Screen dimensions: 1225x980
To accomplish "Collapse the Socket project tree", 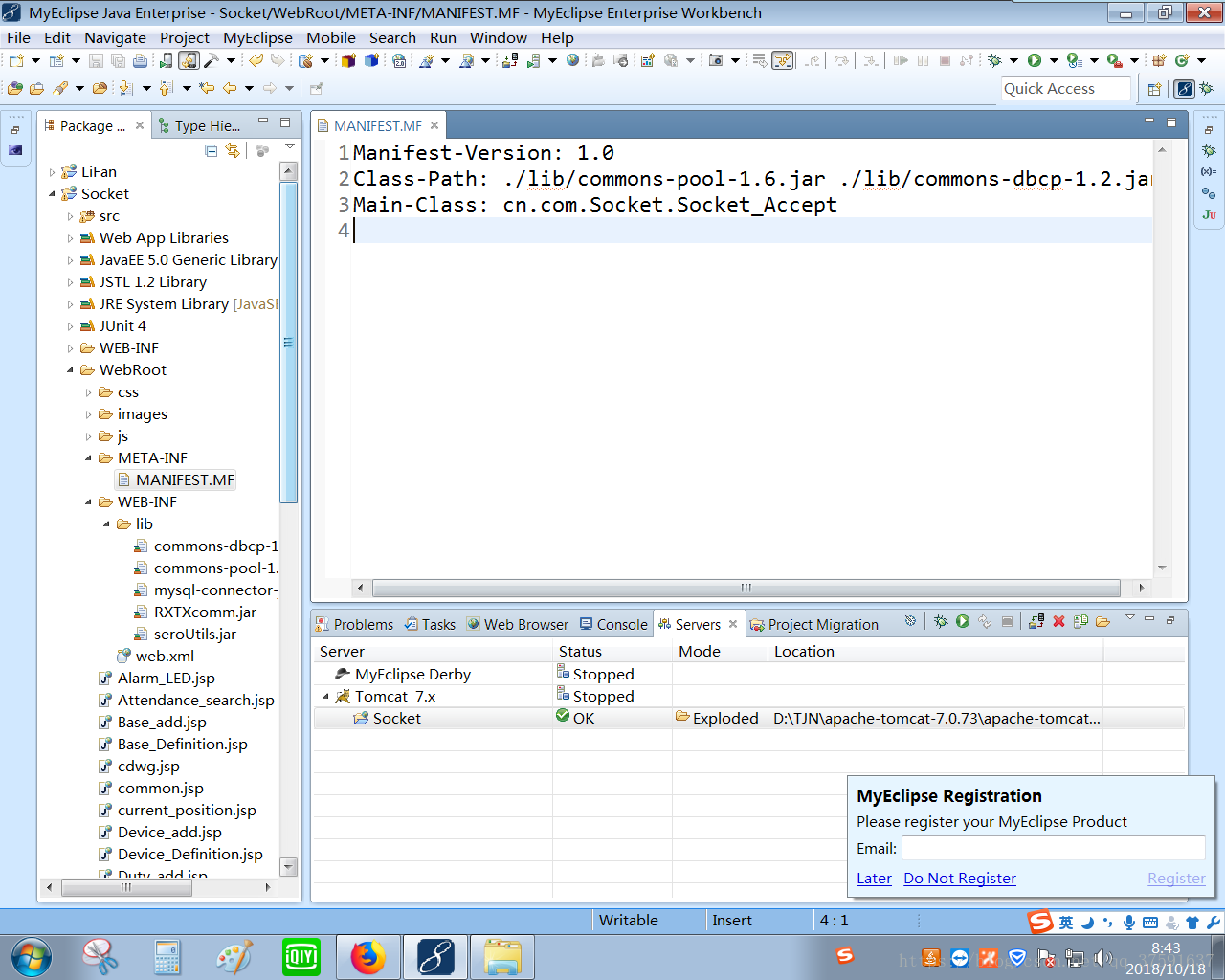I will [x=53, y=194].
